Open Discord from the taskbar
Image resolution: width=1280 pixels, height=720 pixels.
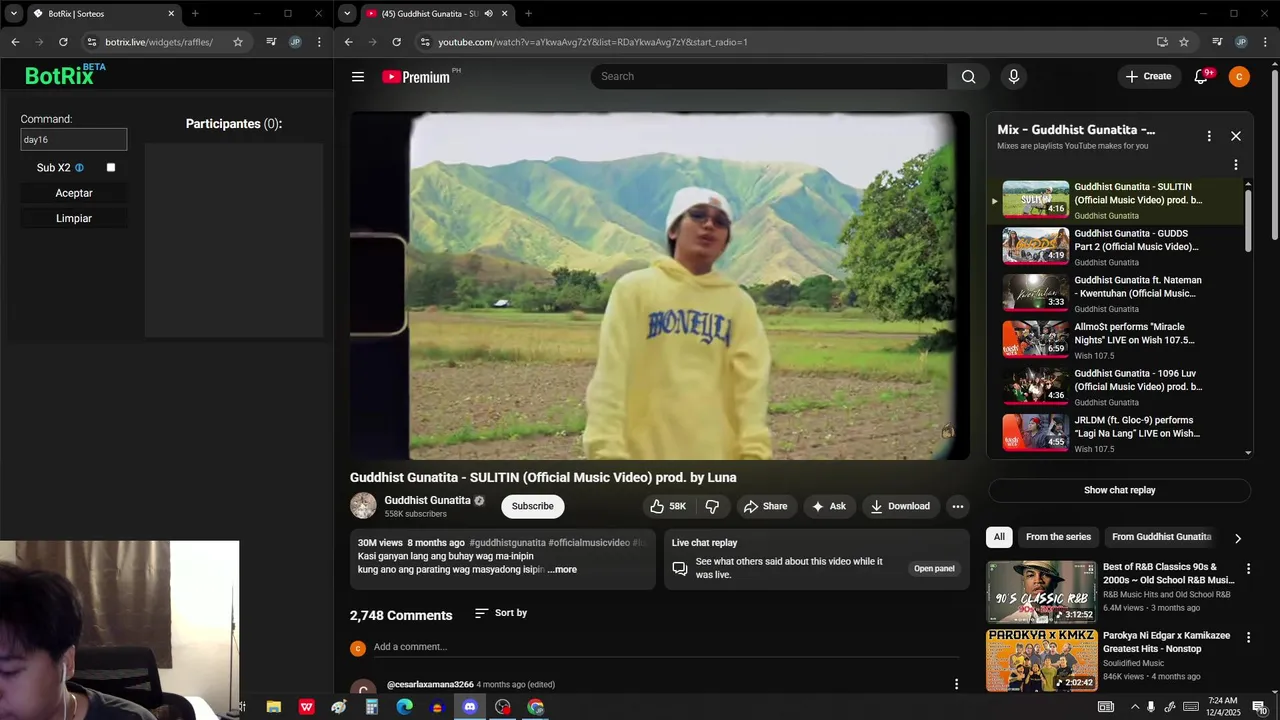click(470, 707)
